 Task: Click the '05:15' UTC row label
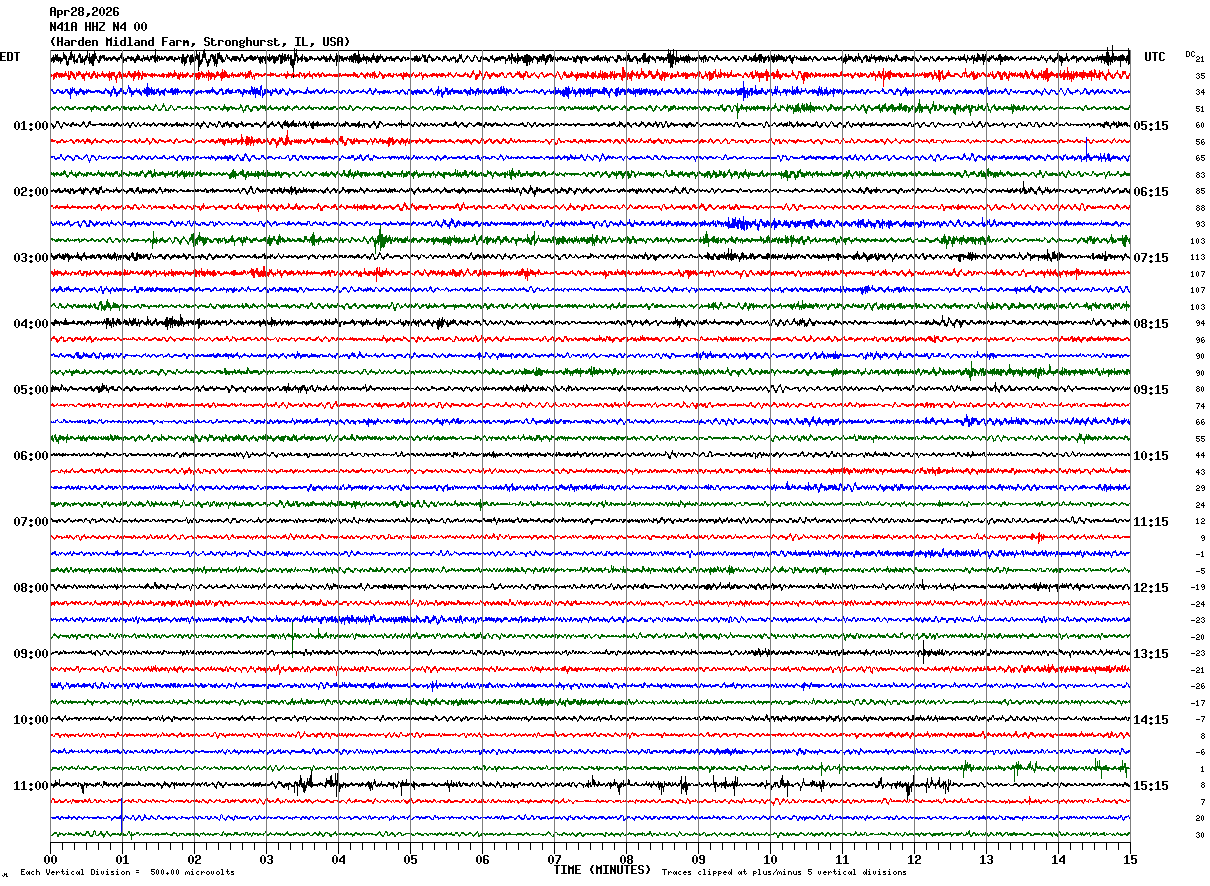1151,126
